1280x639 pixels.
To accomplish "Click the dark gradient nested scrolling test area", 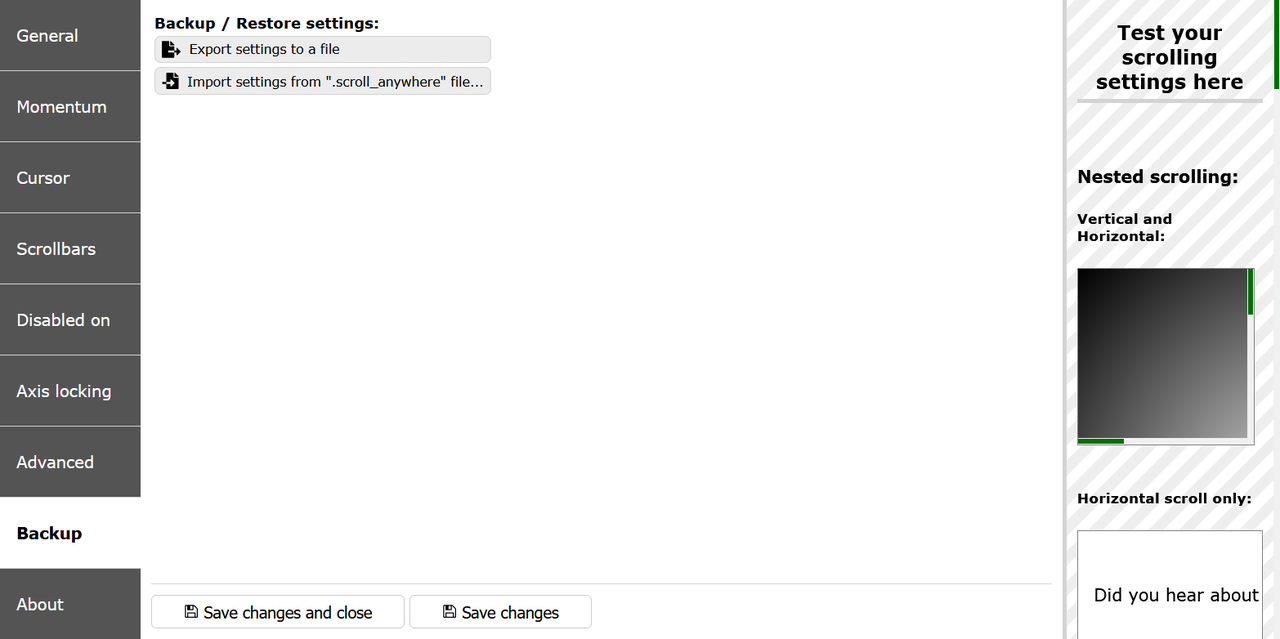I will coord(1163,353).
